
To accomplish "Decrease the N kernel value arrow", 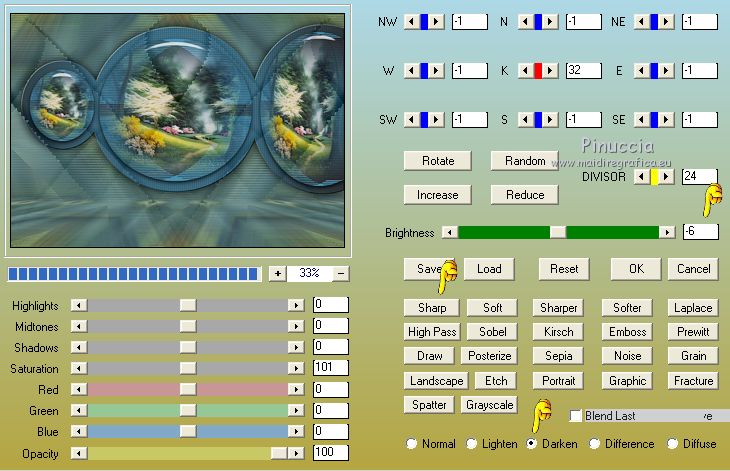I will (526, 21).
